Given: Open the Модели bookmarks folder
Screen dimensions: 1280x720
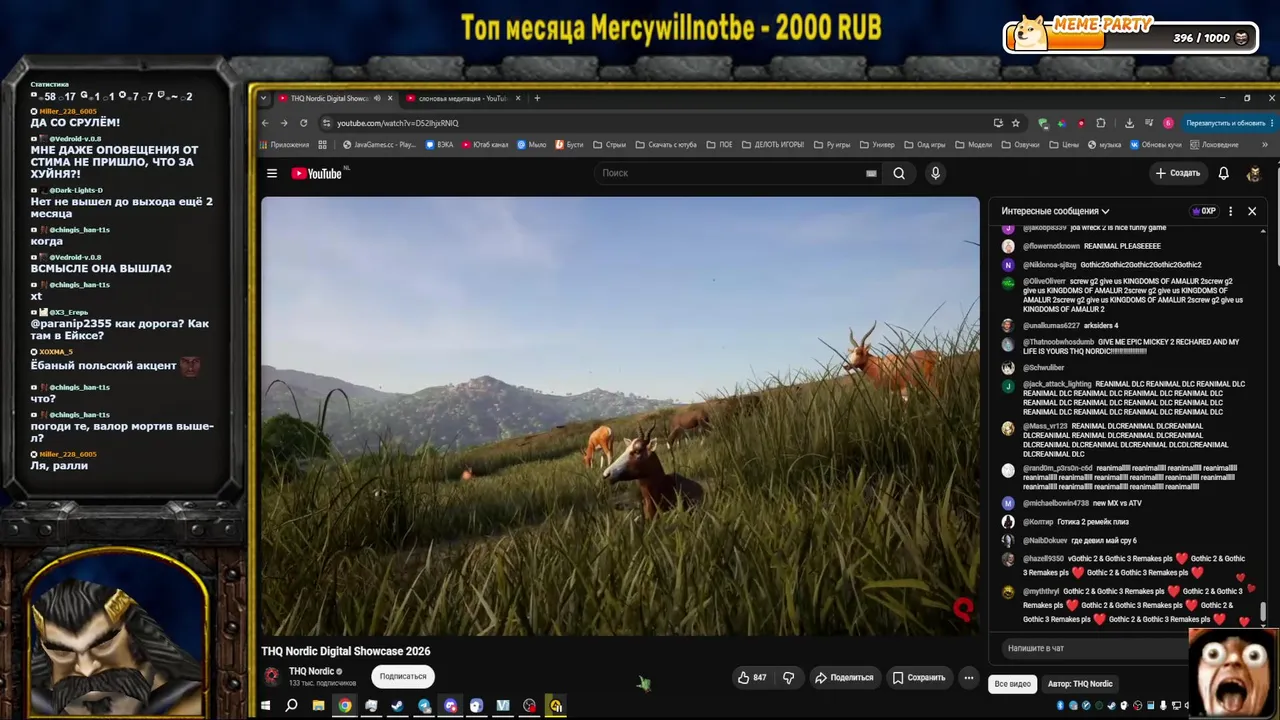Looking at the screenshot, I should tap(973, 145).
